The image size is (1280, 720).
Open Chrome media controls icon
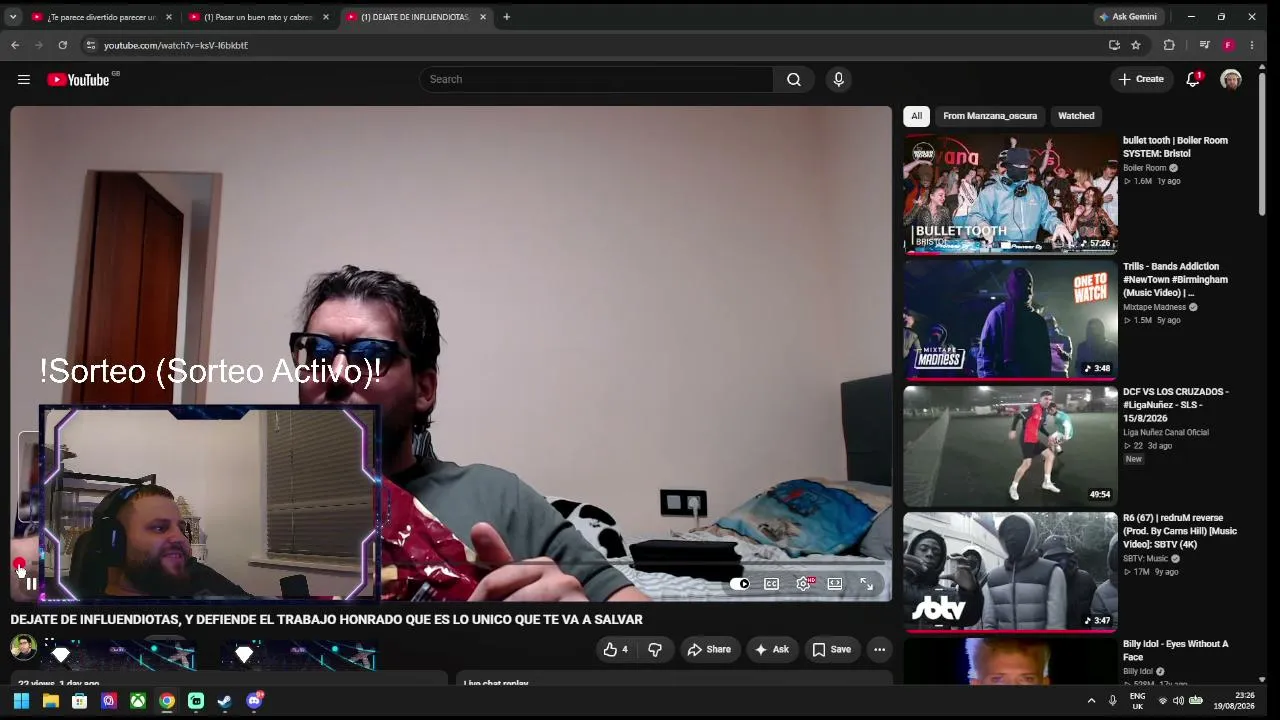(x=1204, y=45)
